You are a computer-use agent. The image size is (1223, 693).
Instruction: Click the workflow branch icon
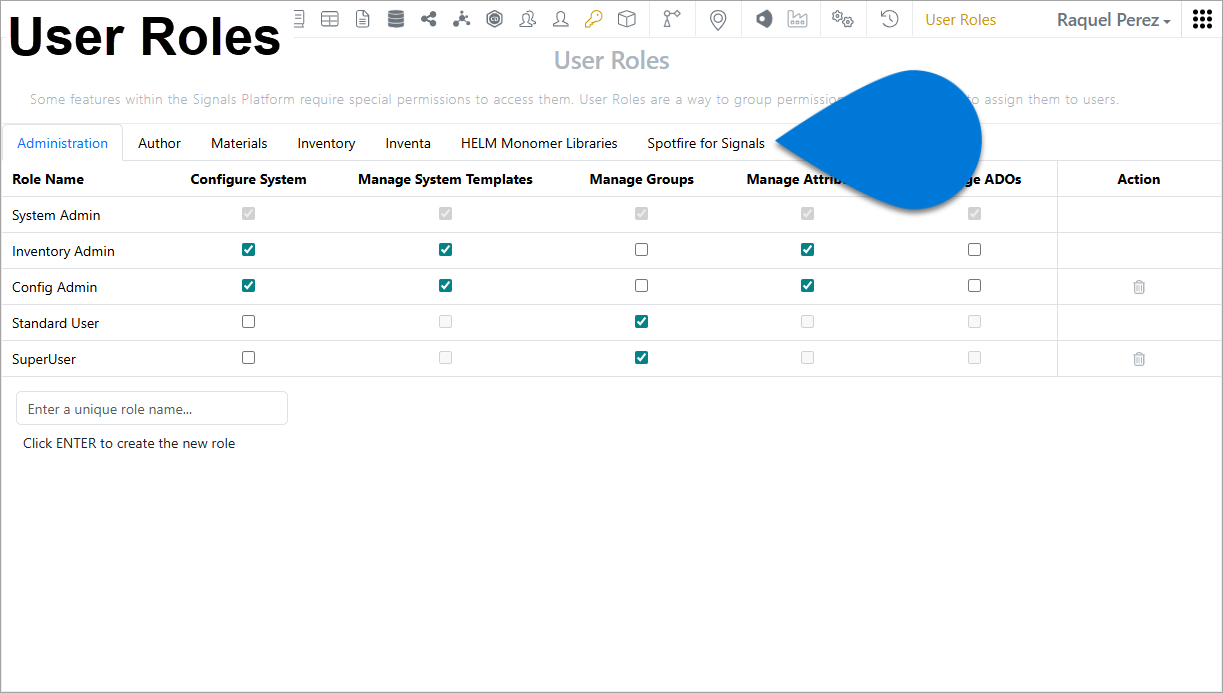(672, 19)
